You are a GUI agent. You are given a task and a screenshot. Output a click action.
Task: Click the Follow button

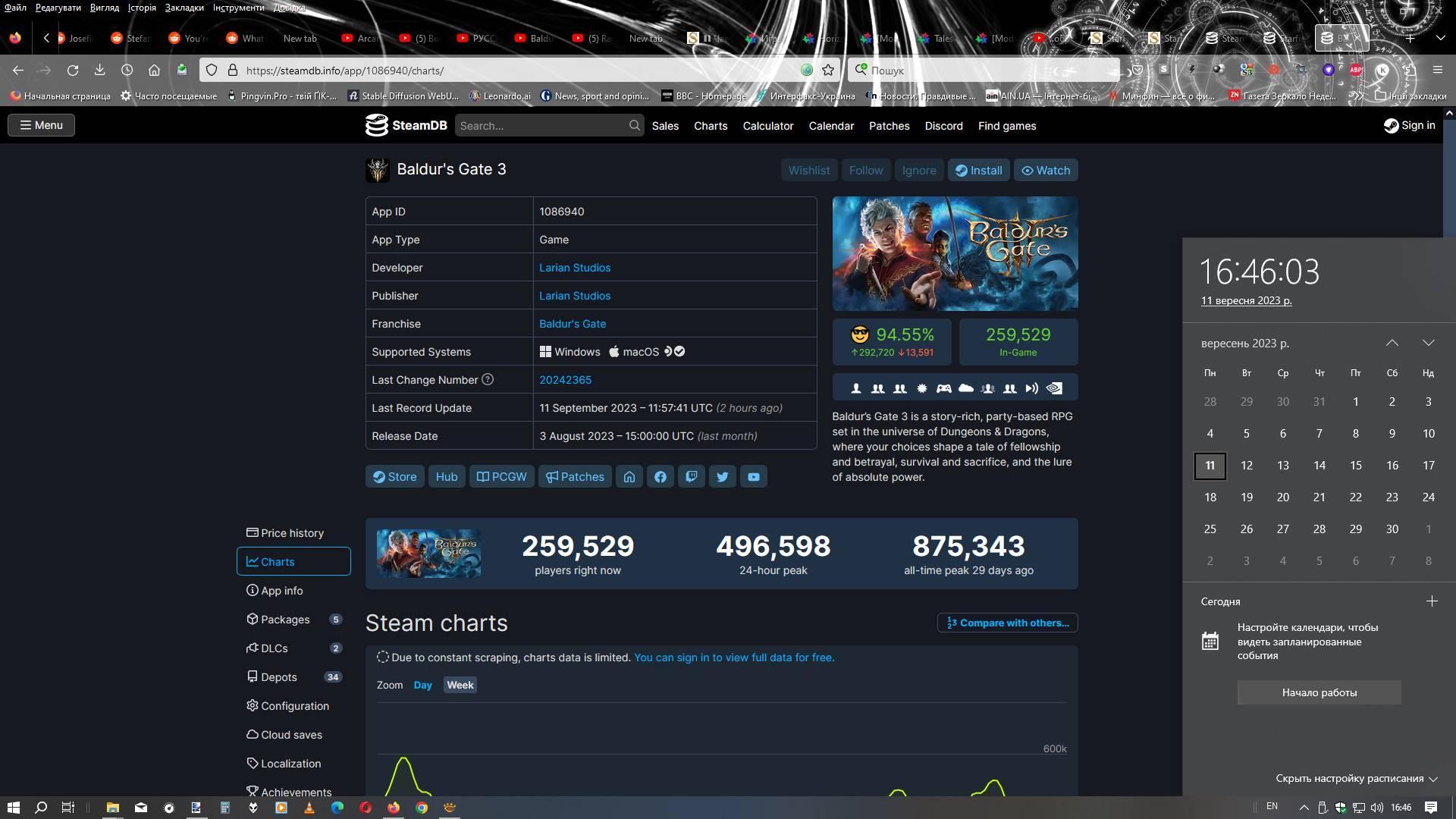pos(866,171)
